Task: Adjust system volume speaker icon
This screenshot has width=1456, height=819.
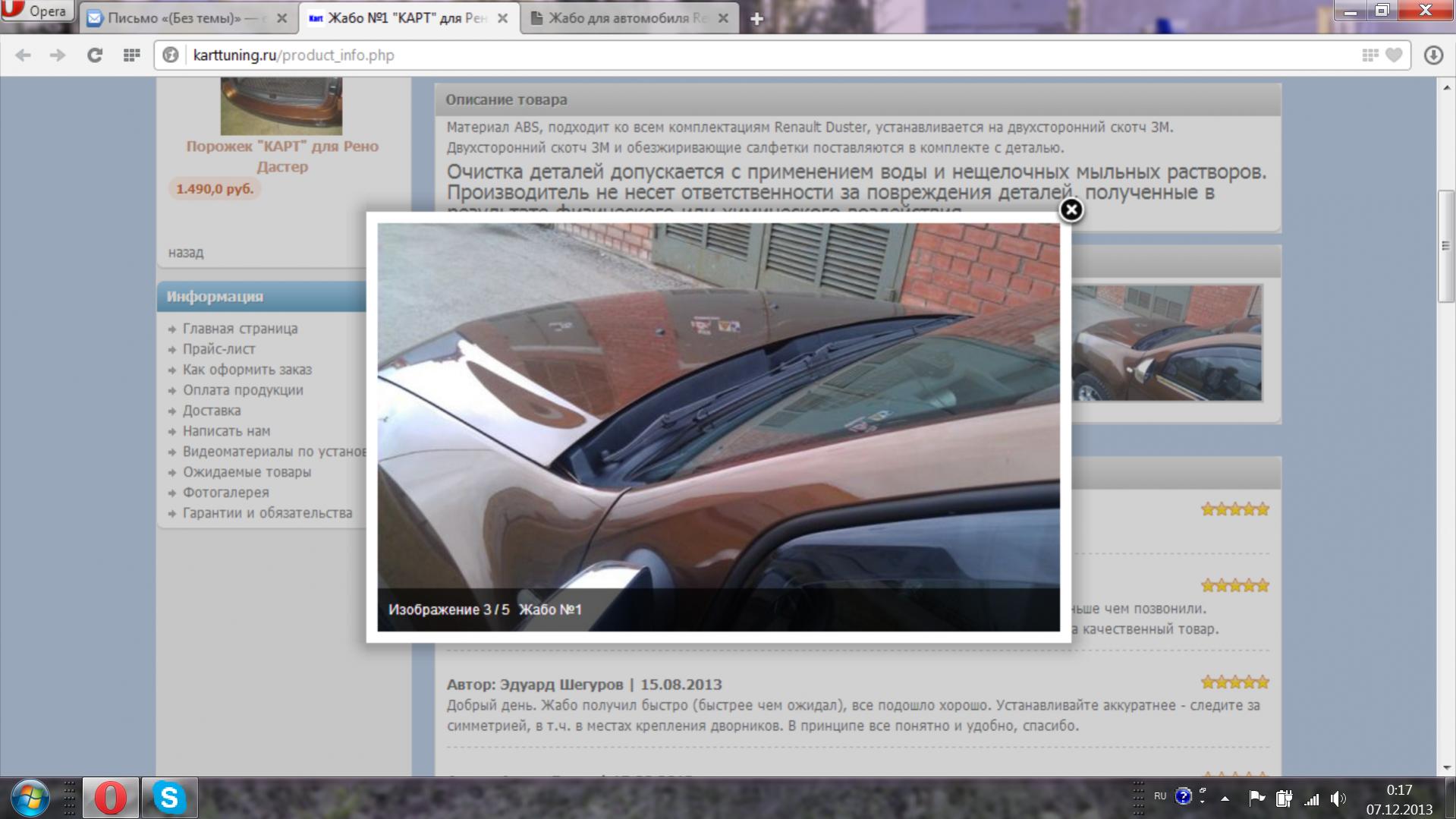Action: tap(1338, 799)
